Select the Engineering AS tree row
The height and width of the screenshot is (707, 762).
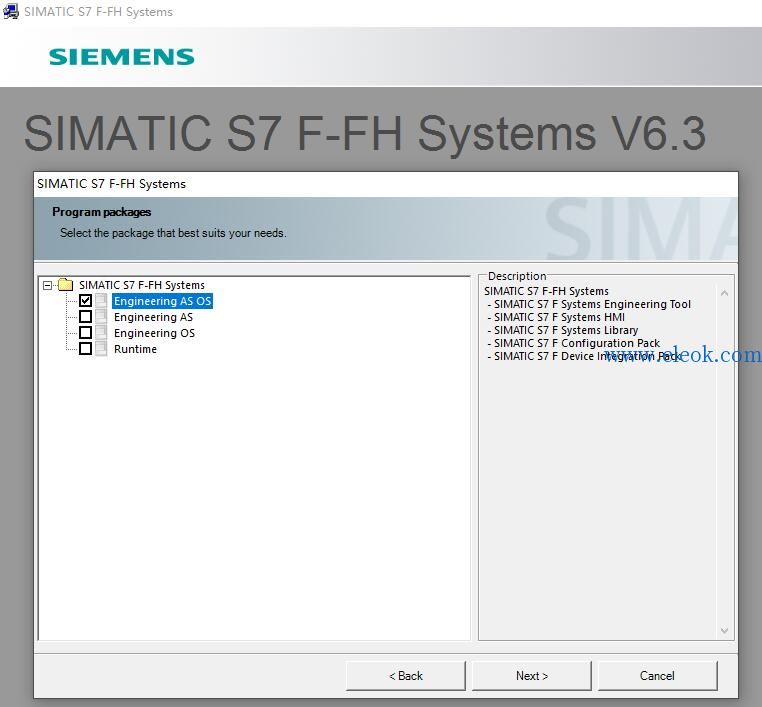(153, 317)
